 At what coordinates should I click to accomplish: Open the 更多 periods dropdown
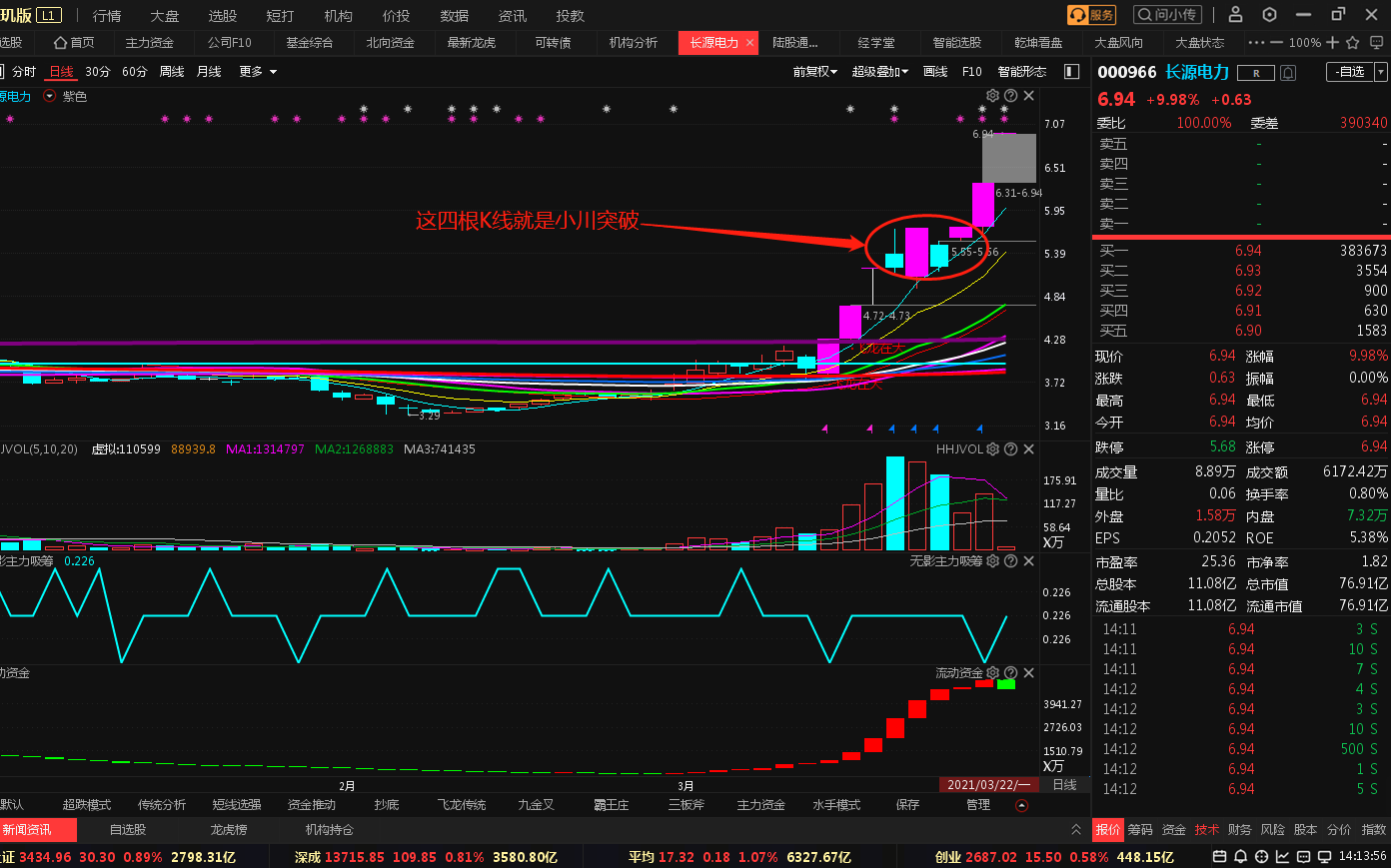pos(258,72)
